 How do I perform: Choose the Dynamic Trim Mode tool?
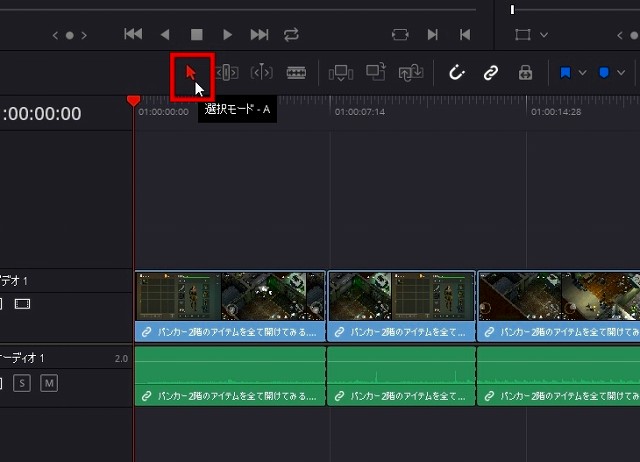point(261,73)
